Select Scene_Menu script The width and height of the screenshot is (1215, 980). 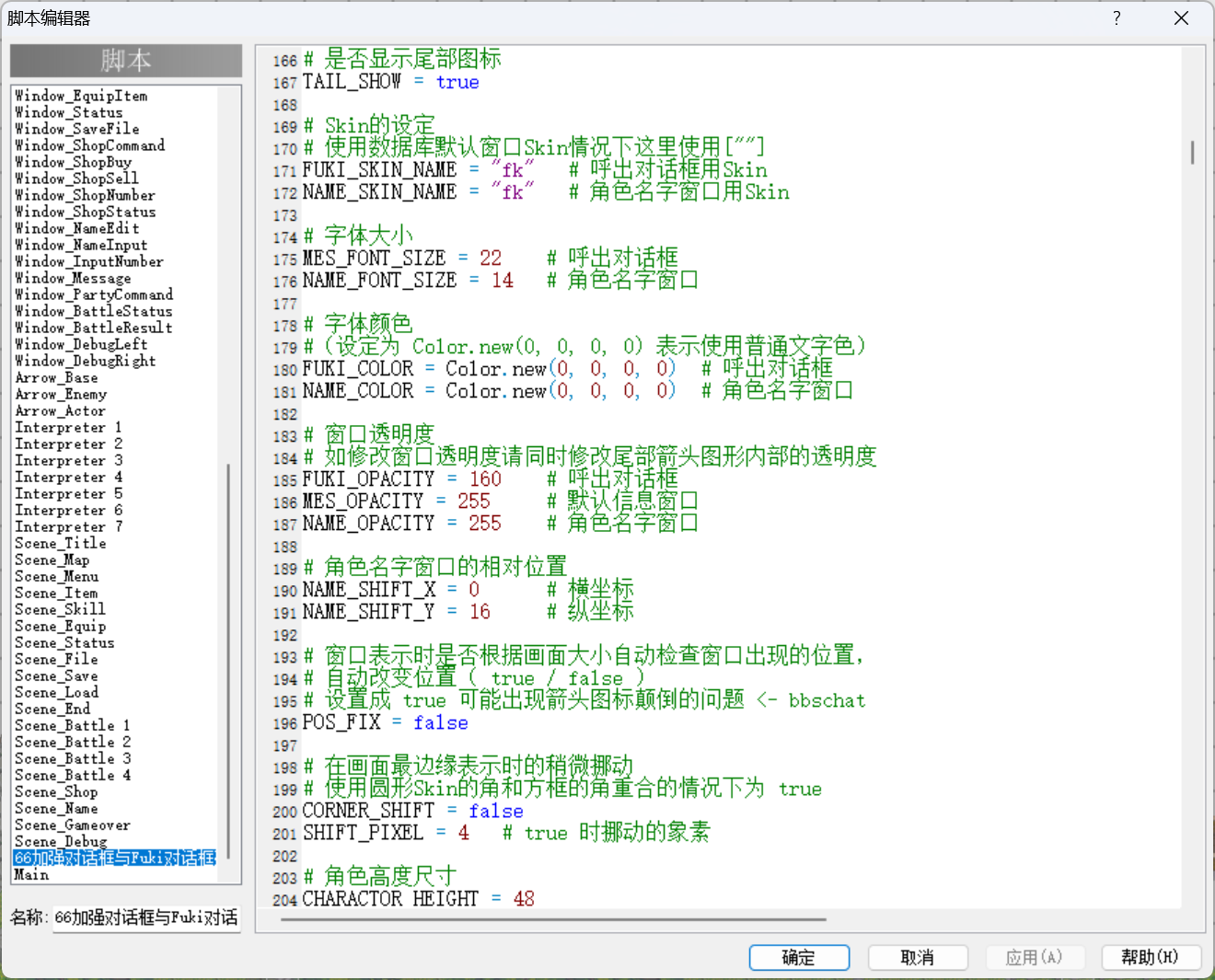[x=56, y=576]
